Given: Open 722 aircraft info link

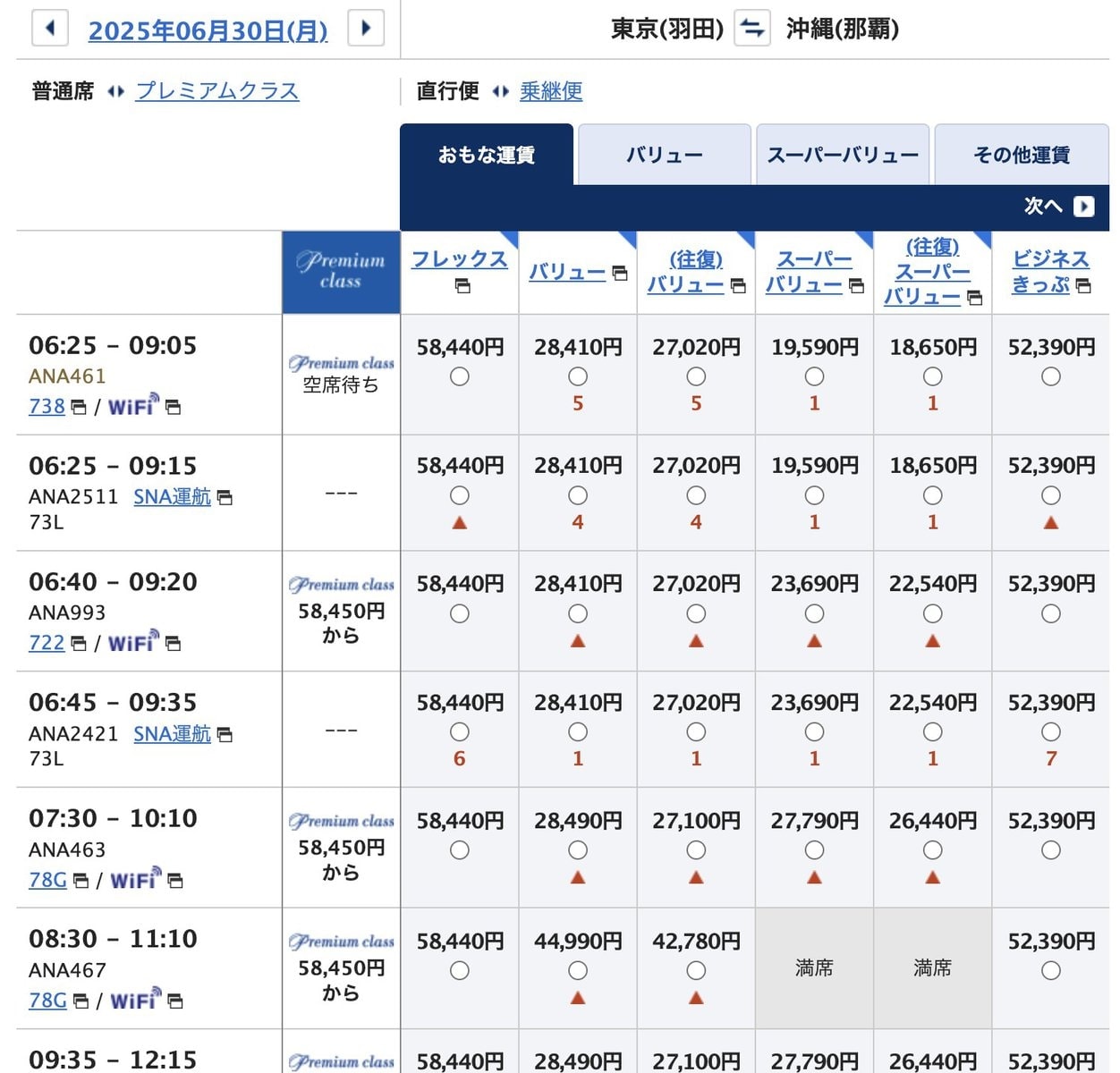Looking at the screenshot, I should [47, 642].
